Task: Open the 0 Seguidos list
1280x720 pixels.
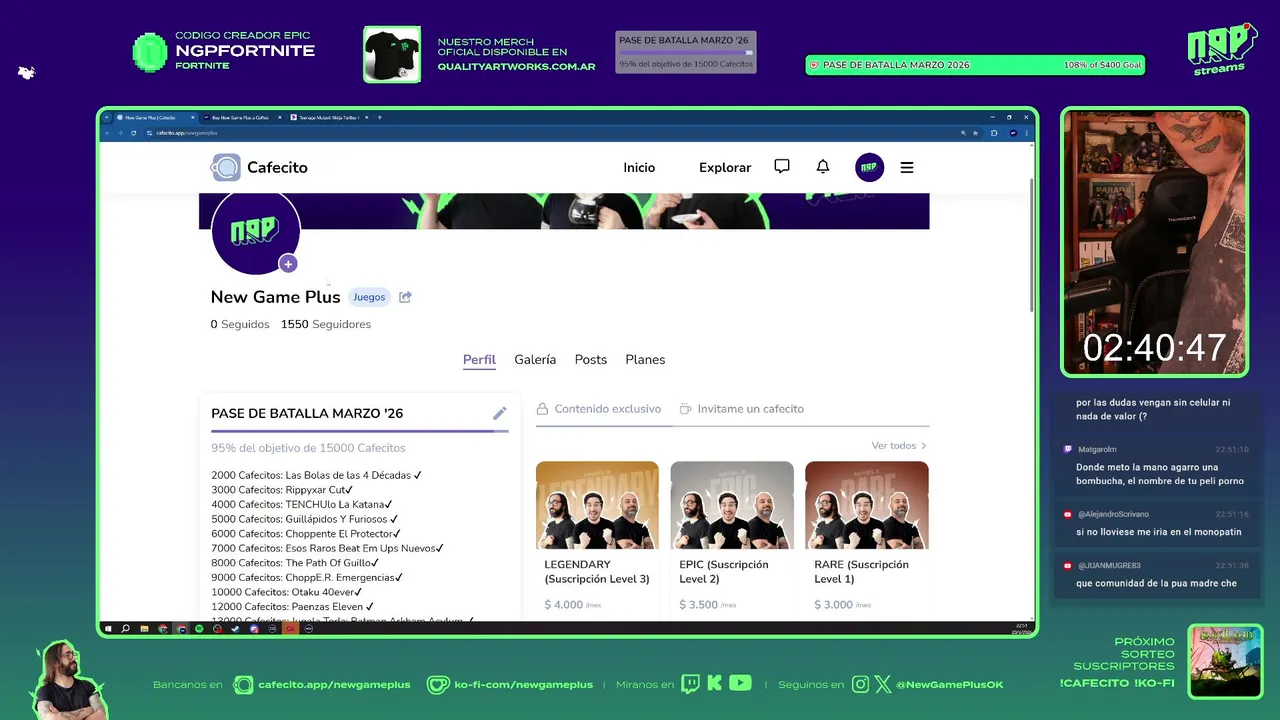Action: coord(240,324)
